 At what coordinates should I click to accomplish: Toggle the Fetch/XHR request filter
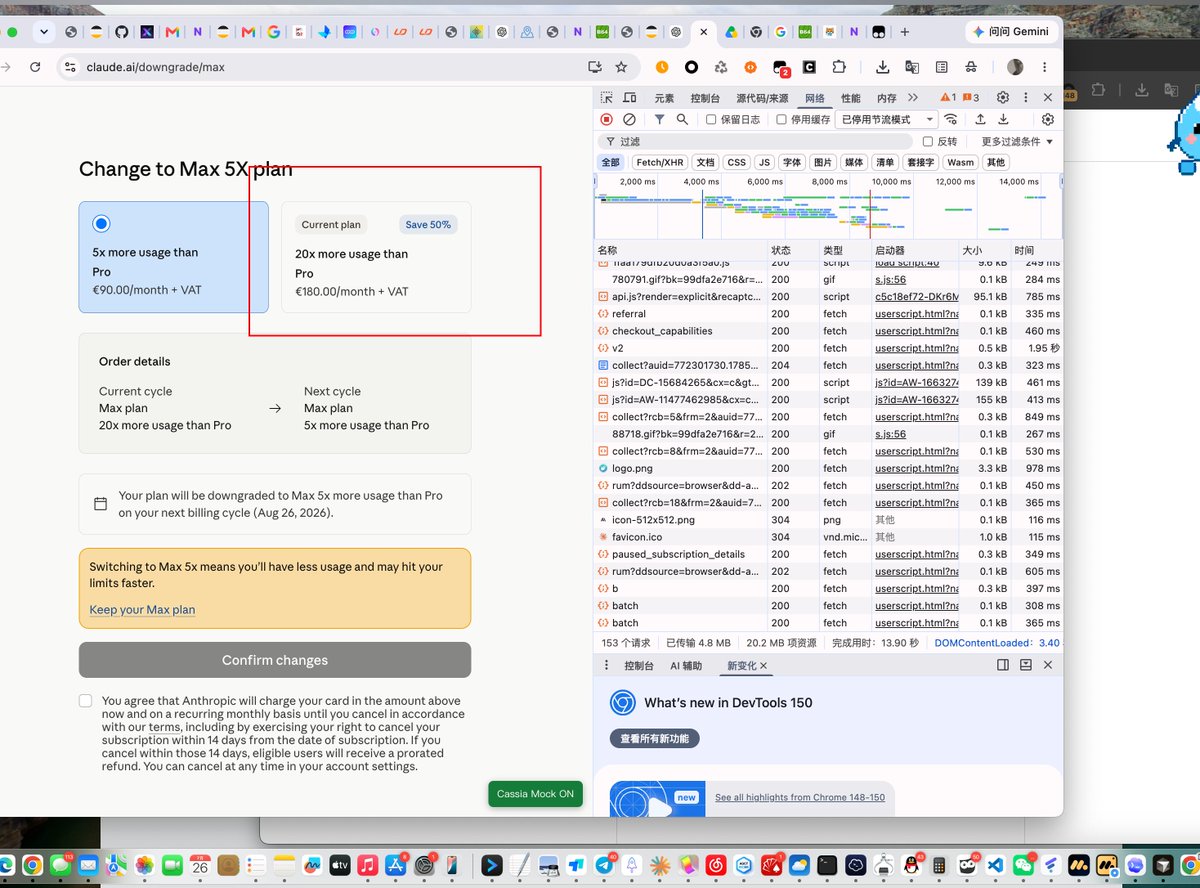660,162
